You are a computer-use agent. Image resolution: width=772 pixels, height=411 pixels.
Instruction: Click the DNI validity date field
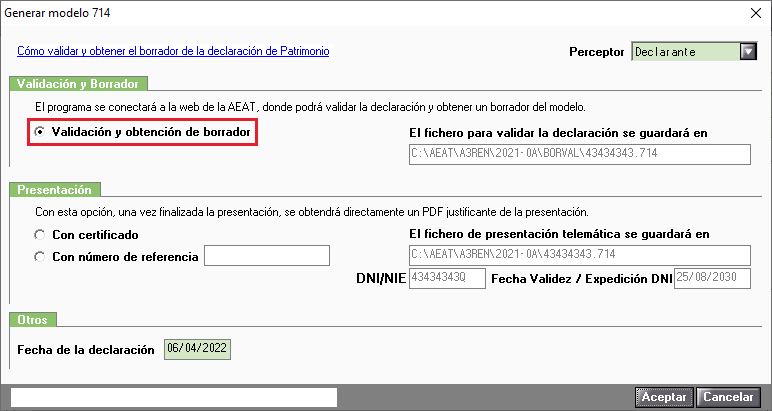click(712, 278)
